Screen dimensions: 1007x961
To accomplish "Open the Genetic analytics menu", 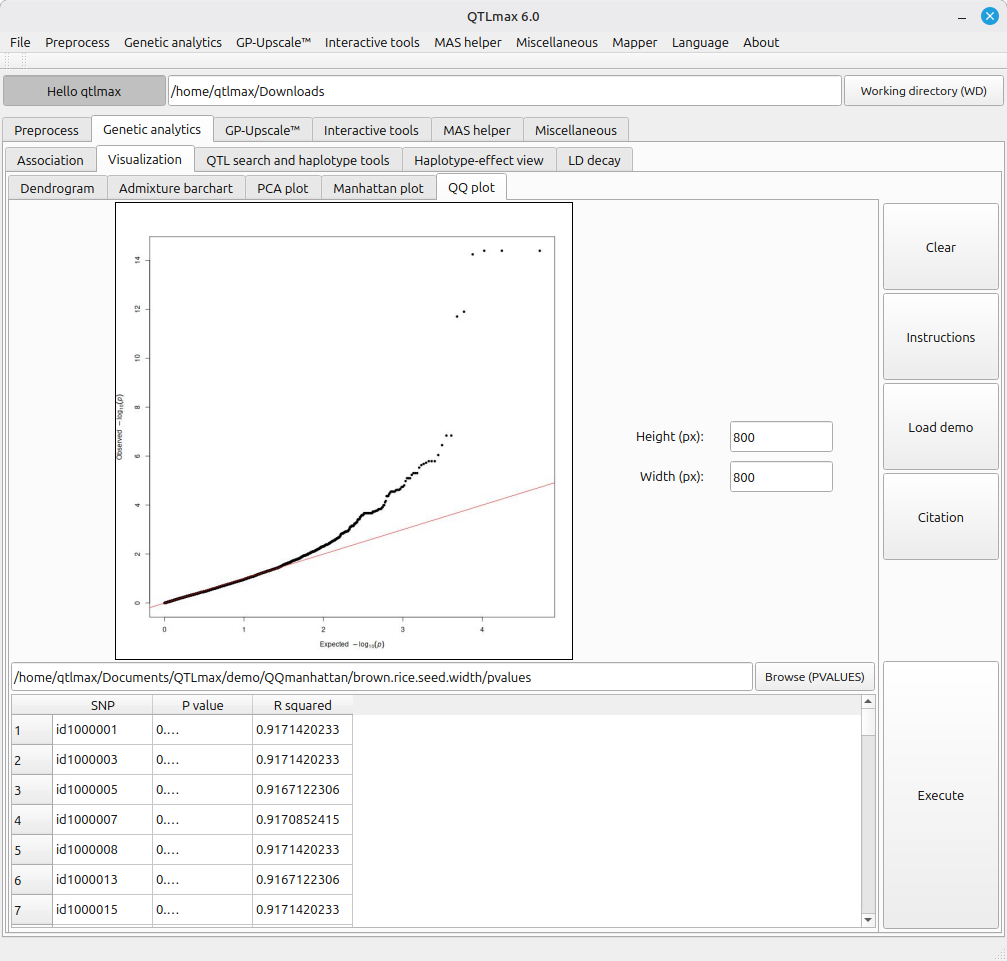I will click(x=172, y=42).
